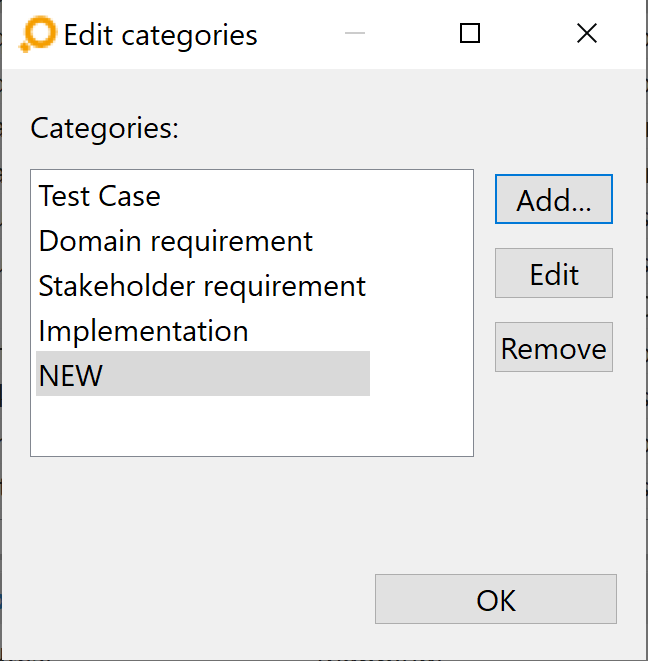Viewport: 648px width, 661px height.
Task: Minimize the Edit categories dialog
Action: (x=355, y=33)
